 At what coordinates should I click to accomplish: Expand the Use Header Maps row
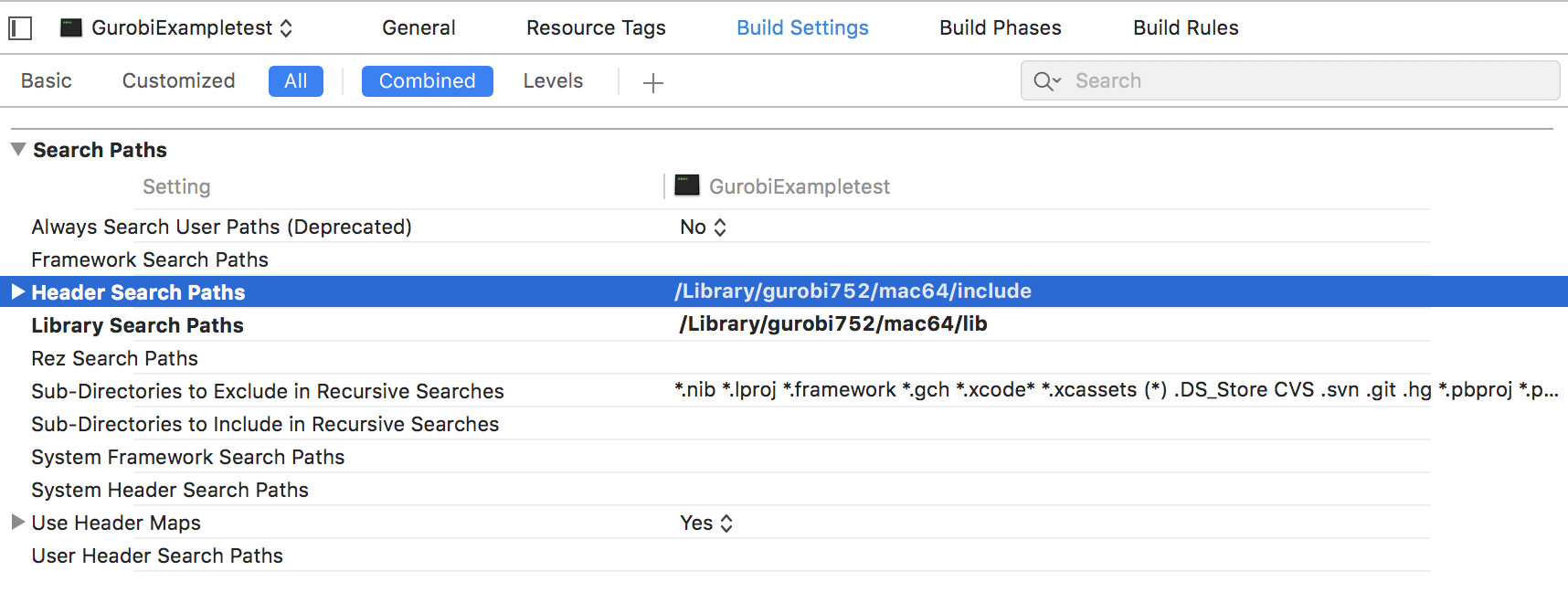tap(17, 522)
